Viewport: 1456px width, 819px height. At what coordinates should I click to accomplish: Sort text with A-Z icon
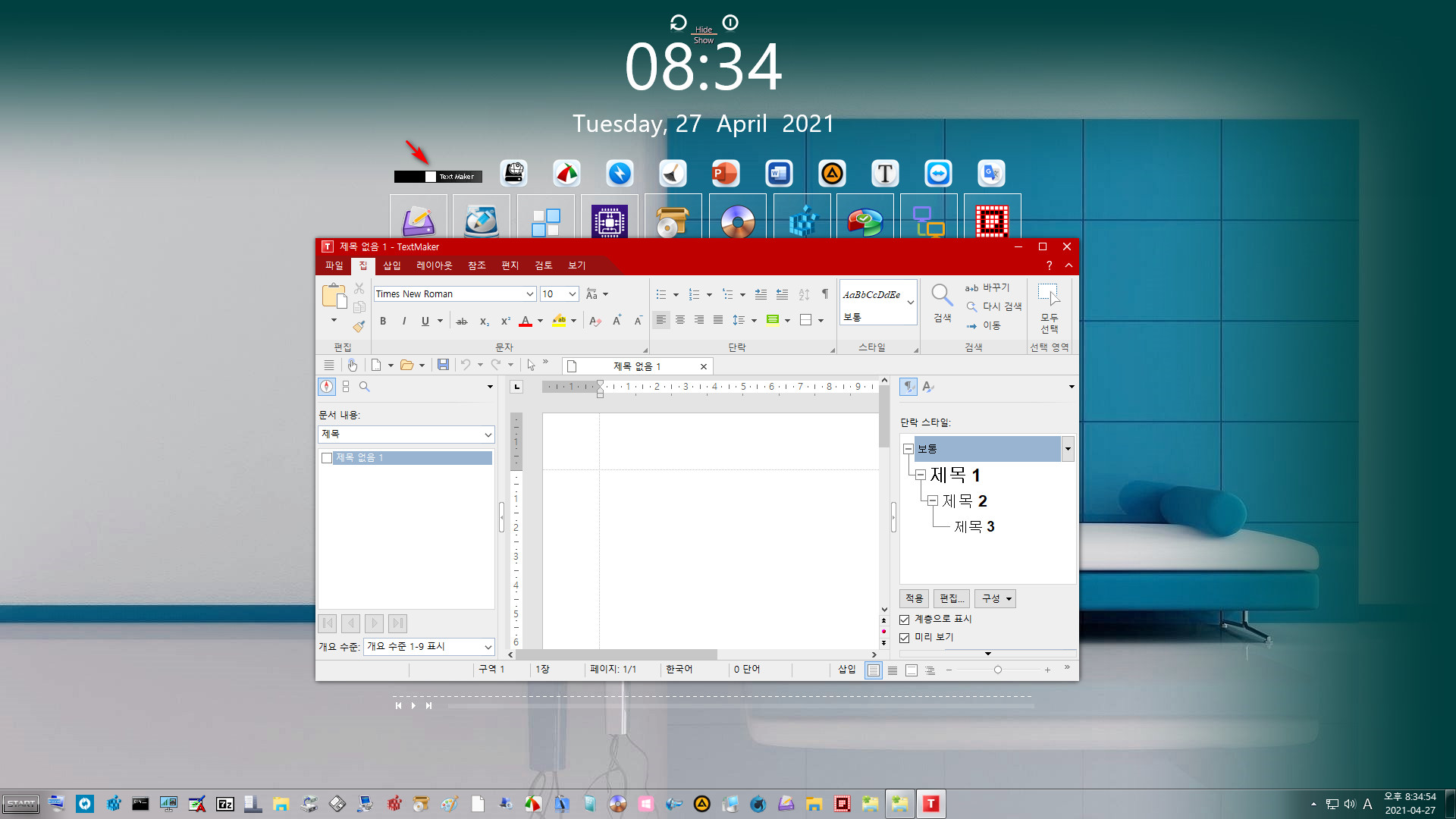pos(804,294)
